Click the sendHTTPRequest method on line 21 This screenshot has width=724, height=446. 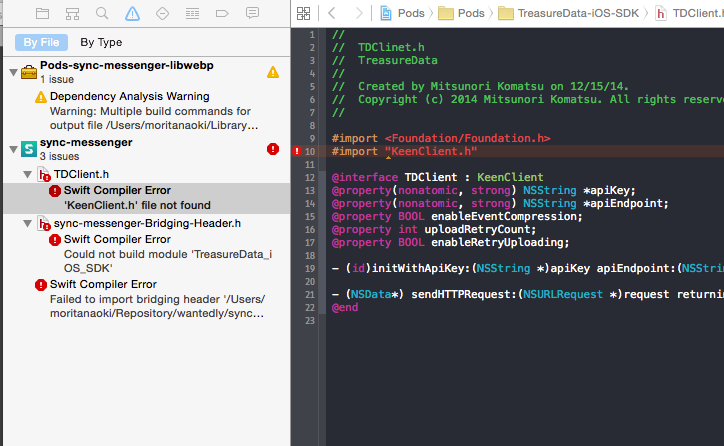(x=528, y=294)
